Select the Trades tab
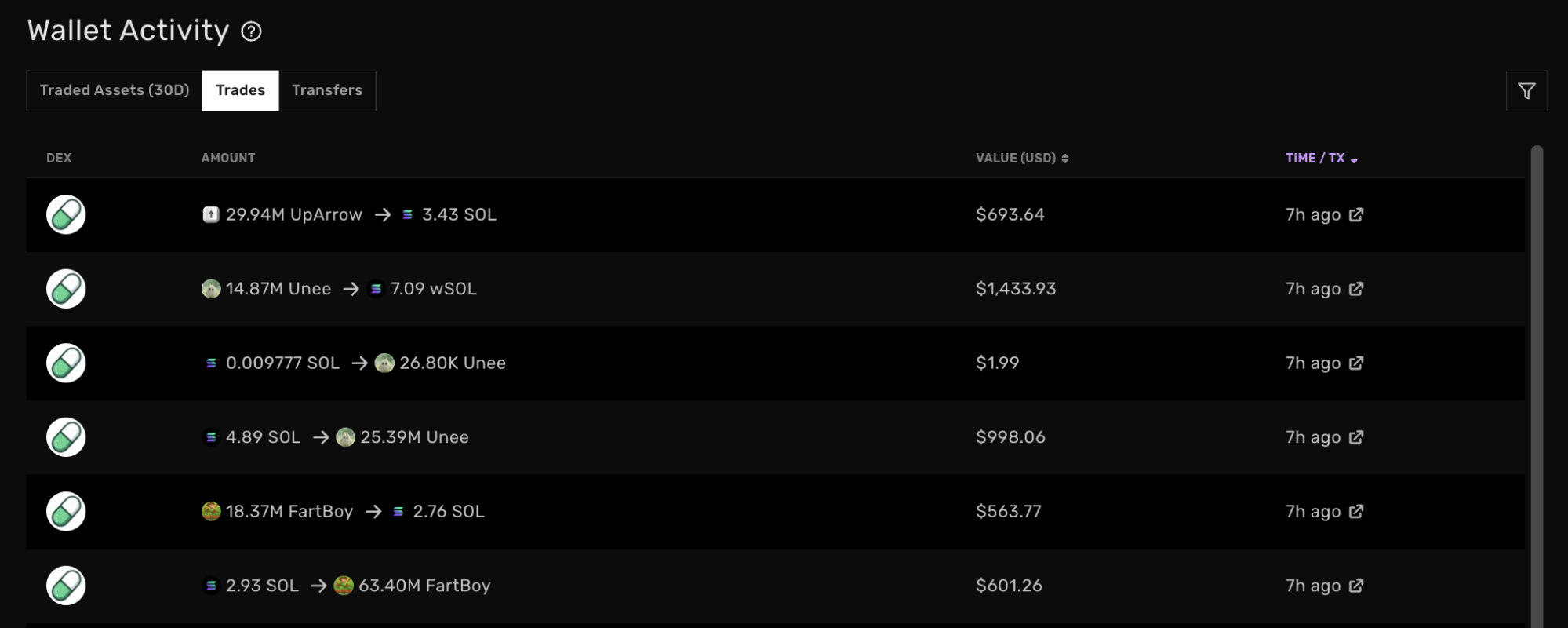 (x=240, y=90)
